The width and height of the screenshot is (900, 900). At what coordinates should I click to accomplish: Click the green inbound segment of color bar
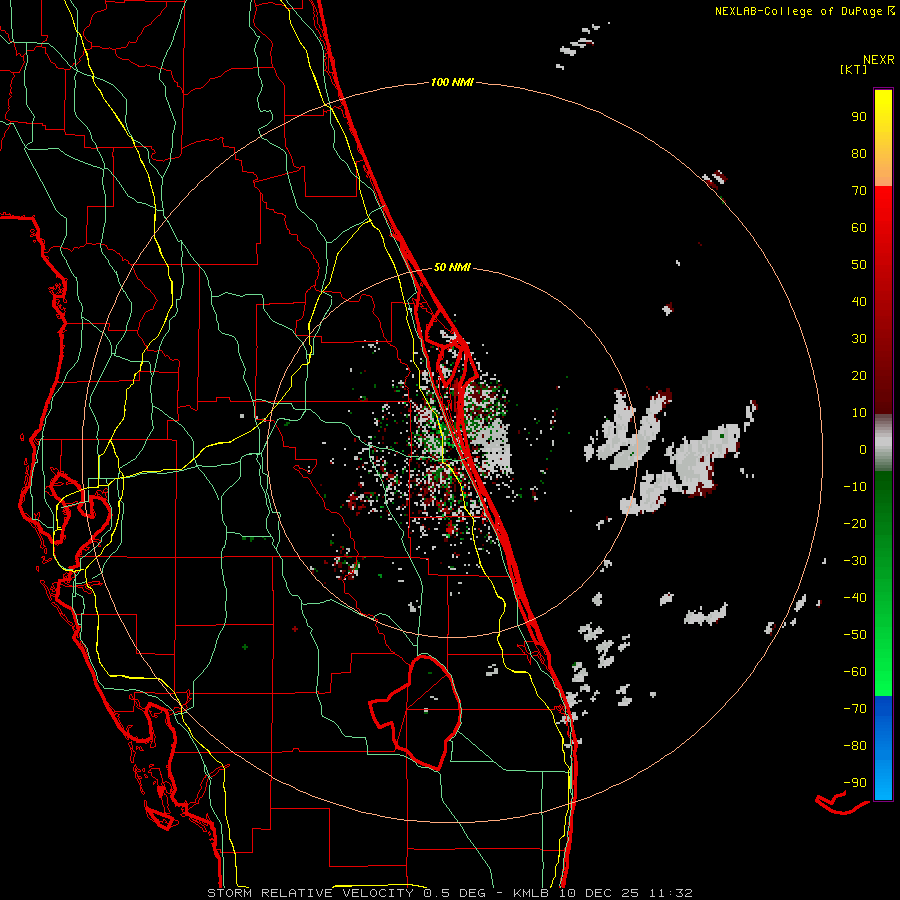[883, 583]
